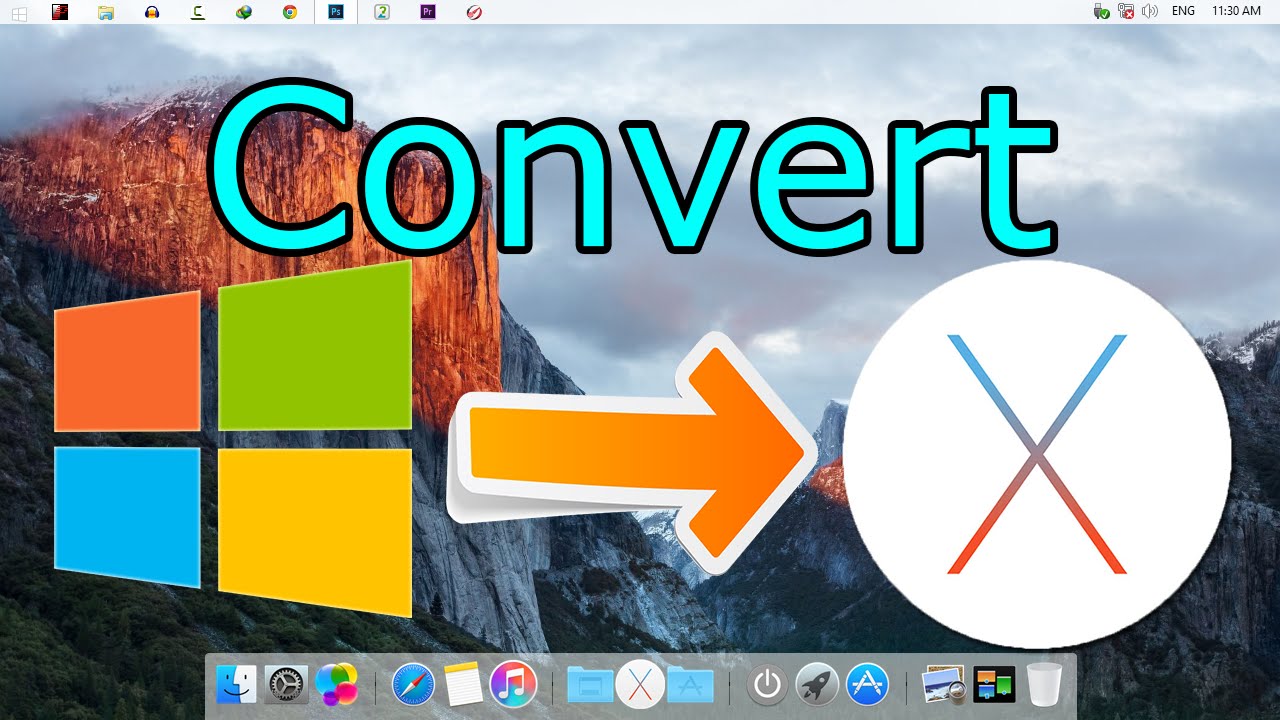Open the network status tray icon
The image size is (1280, 720).
pos(1126,12)
